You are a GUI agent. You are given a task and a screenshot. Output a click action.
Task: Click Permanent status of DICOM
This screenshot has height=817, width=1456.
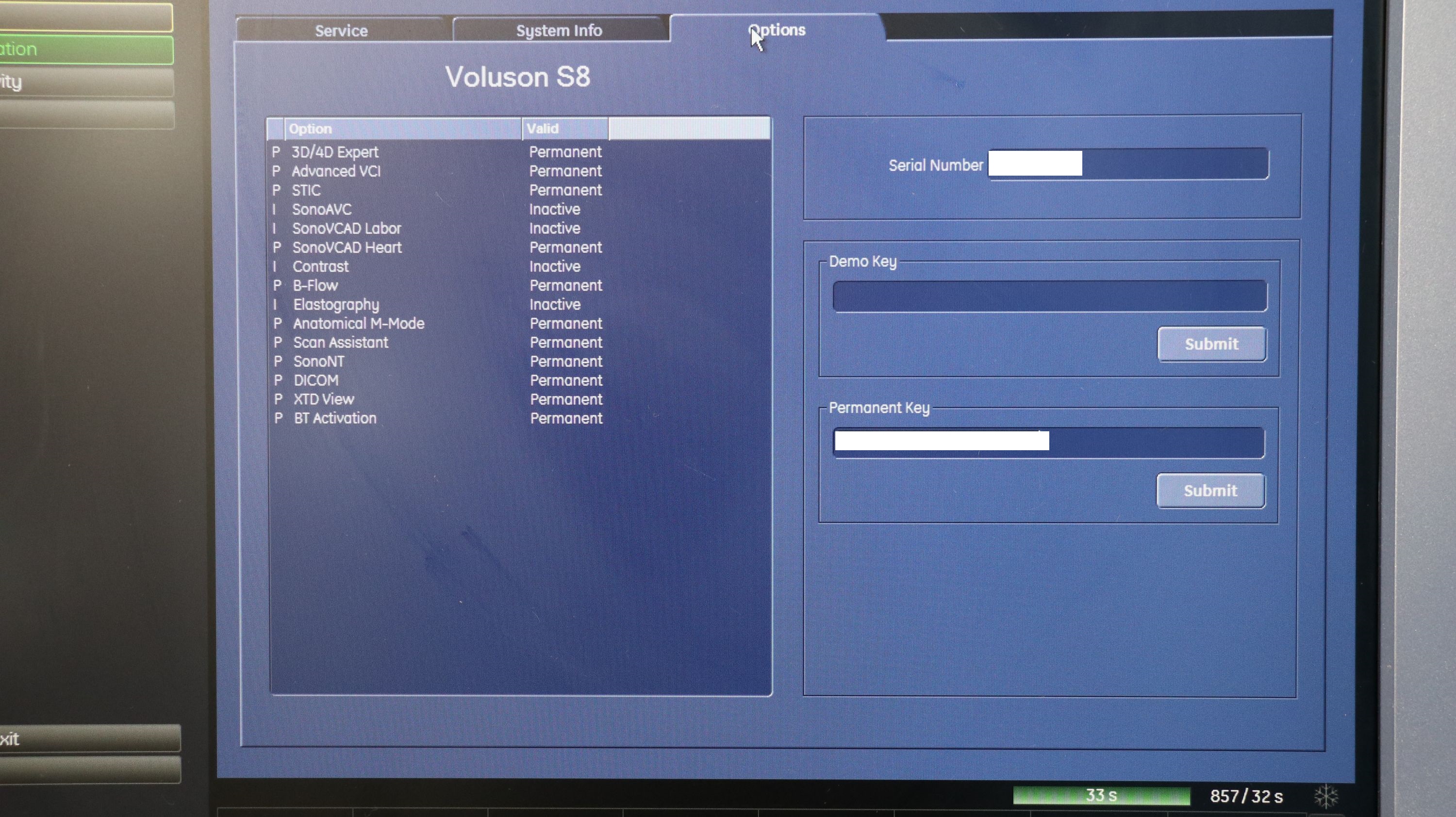(566, 380)
